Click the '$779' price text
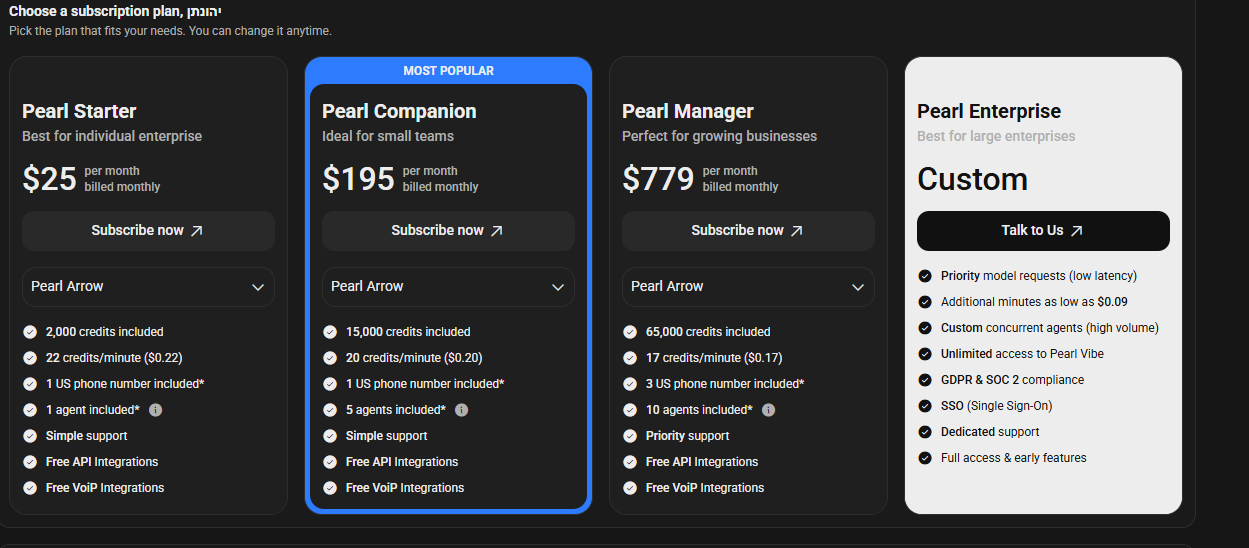Image resolution: width=1249 pixels, height=548 pixels. 658,179
